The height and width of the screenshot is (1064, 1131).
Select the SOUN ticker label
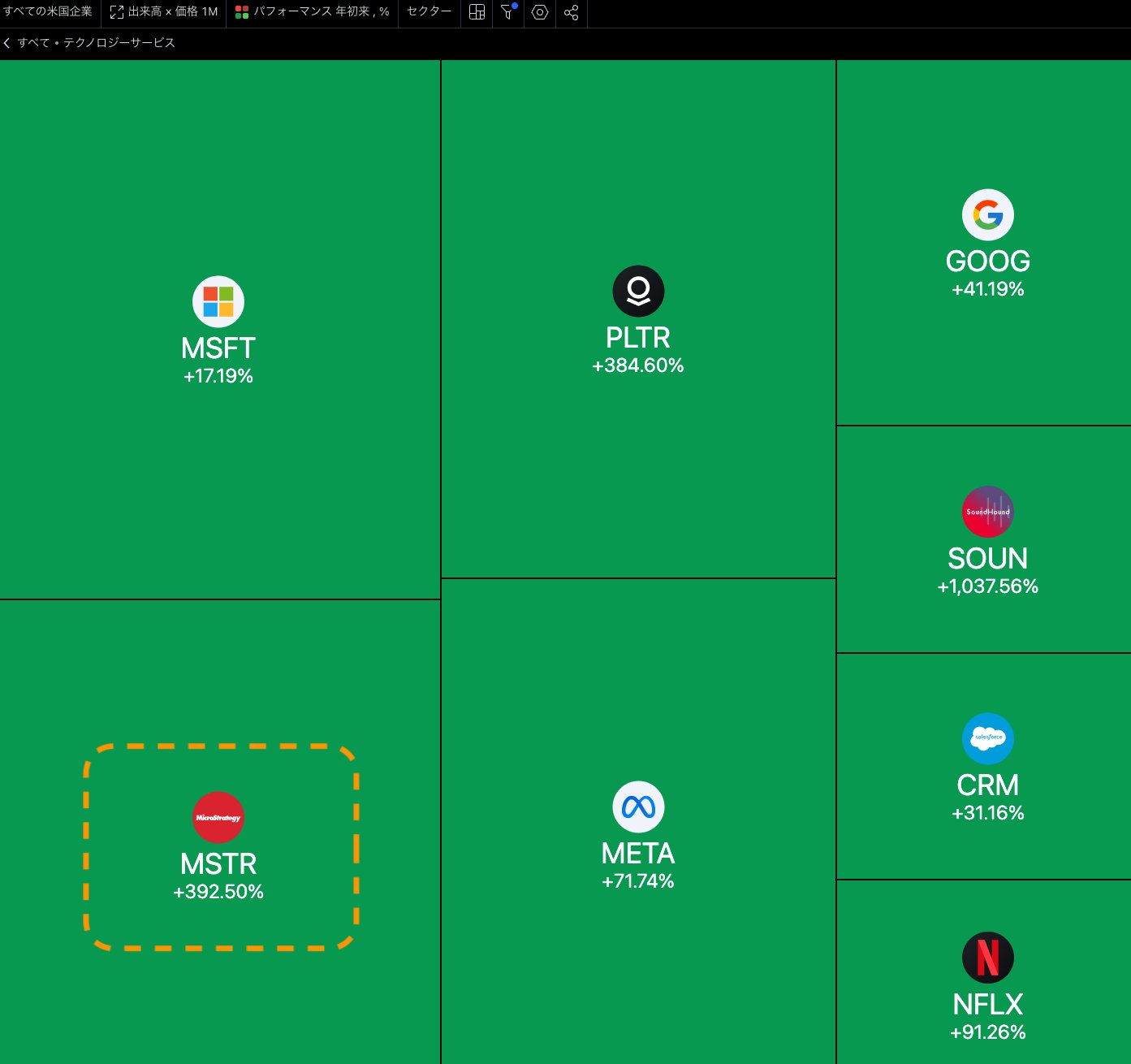coord(988,559)
